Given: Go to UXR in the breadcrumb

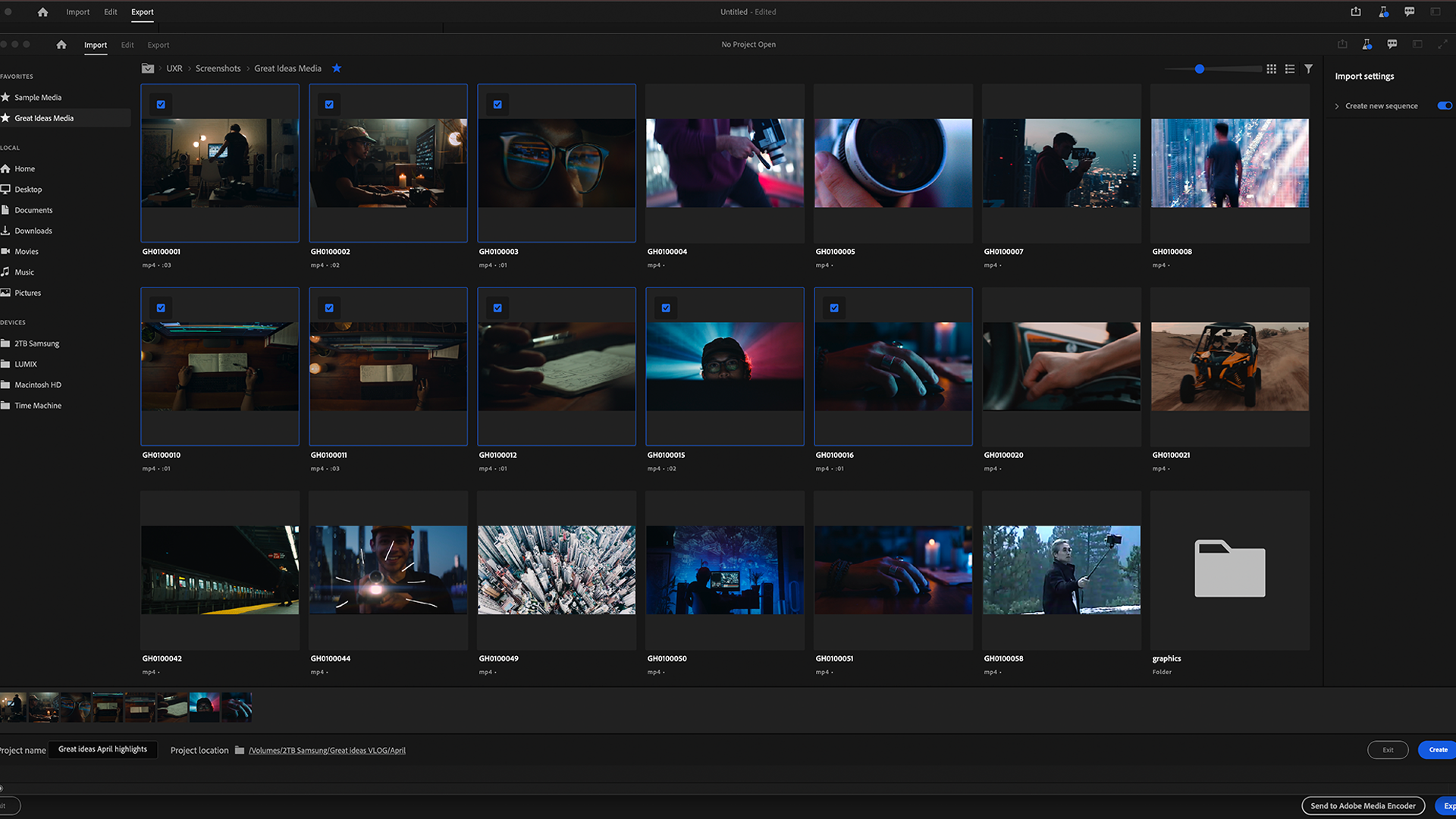Looking at the screenshot, I should pos(174,68).
